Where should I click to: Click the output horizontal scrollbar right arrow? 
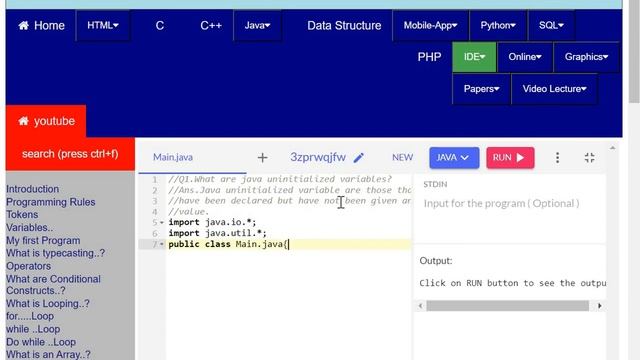coord(600,306)
